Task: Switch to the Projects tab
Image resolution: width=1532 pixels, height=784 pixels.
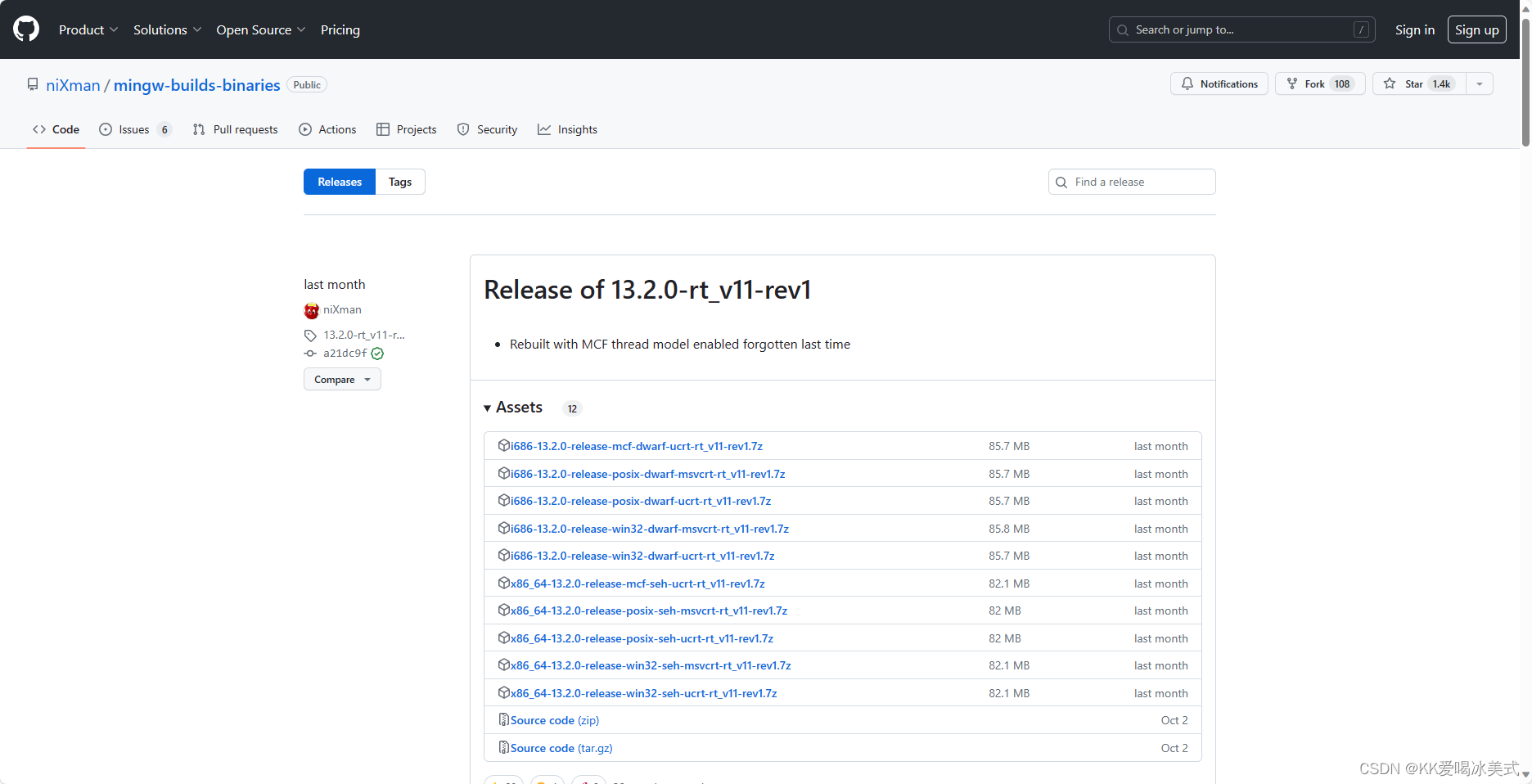Action: click(406, 129)
